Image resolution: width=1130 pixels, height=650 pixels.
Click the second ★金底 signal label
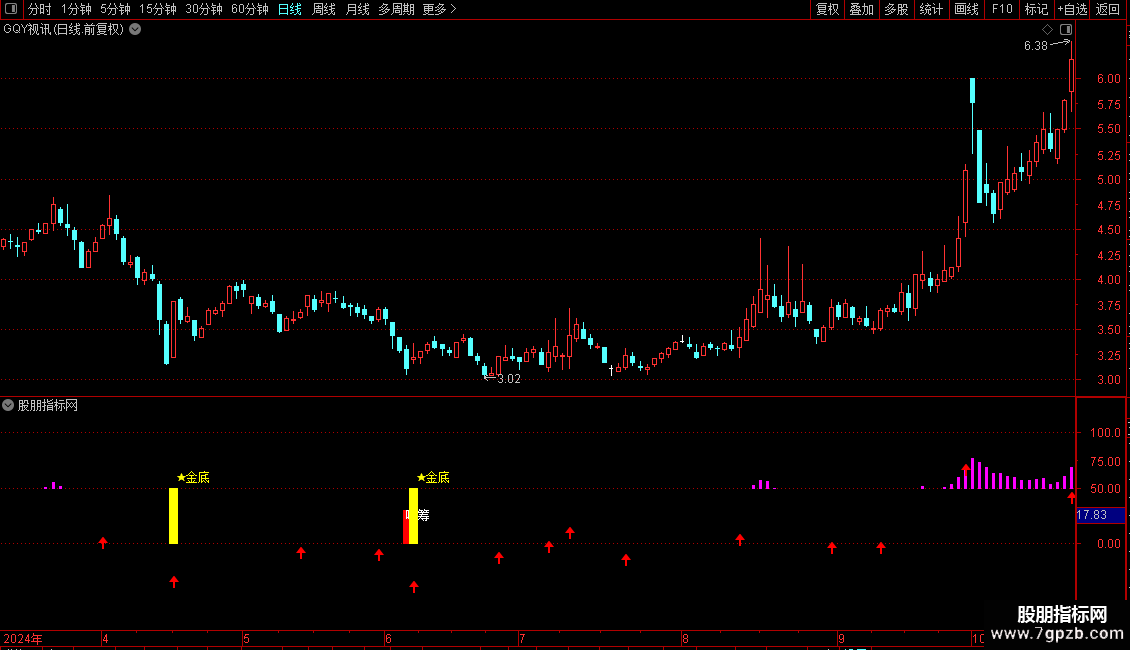[433, 478]
